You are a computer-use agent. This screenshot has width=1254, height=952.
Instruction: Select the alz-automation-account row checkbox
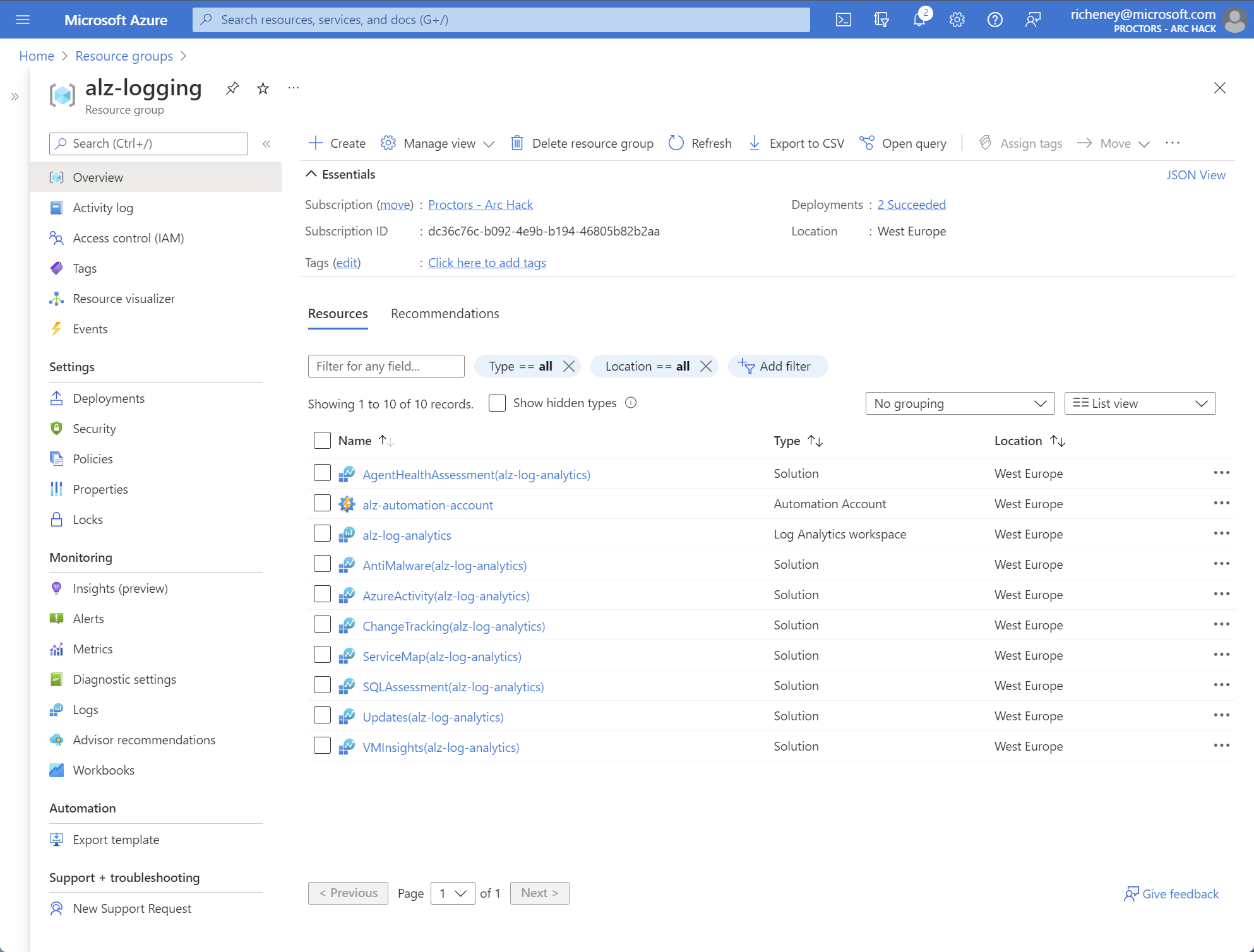322,503
